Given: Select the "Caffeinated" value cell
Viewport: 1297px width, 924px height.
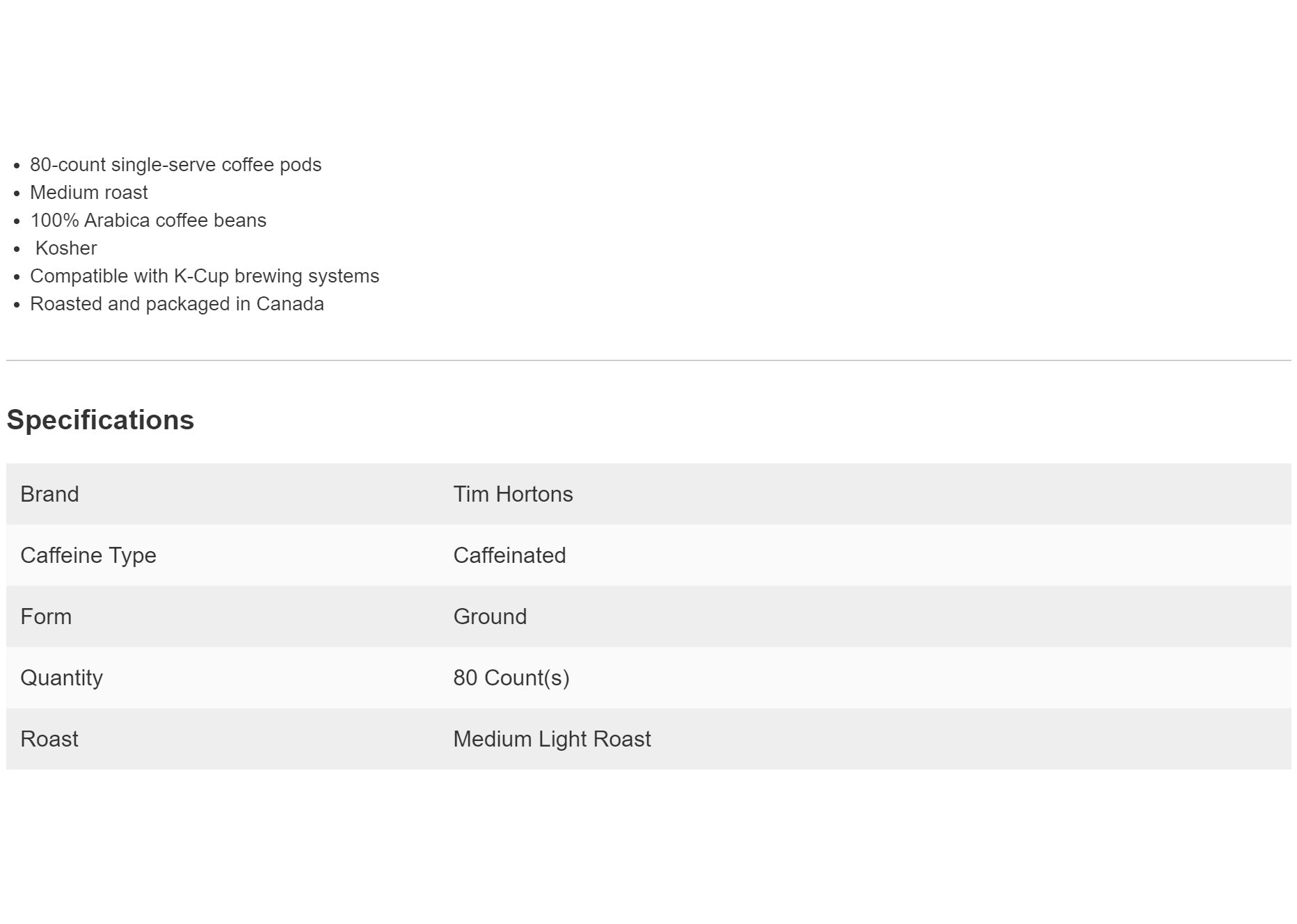Looking at the screenshot, I should [x=509, y=555].
